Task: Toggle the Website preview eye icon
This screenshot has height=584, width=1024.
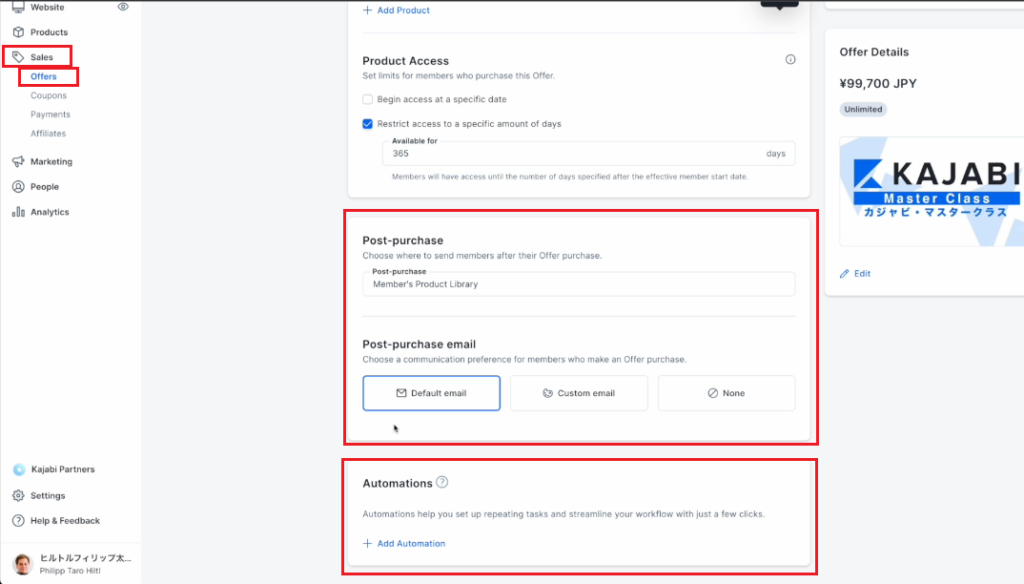Action: pos(123,7)
